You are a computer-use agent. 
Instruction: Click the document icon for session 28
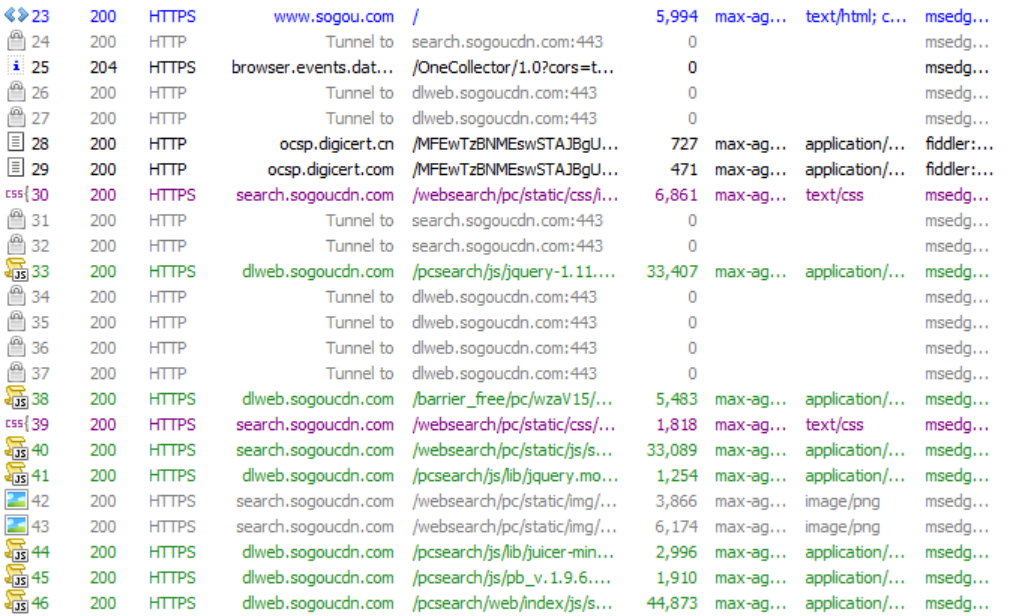point(16,143)
